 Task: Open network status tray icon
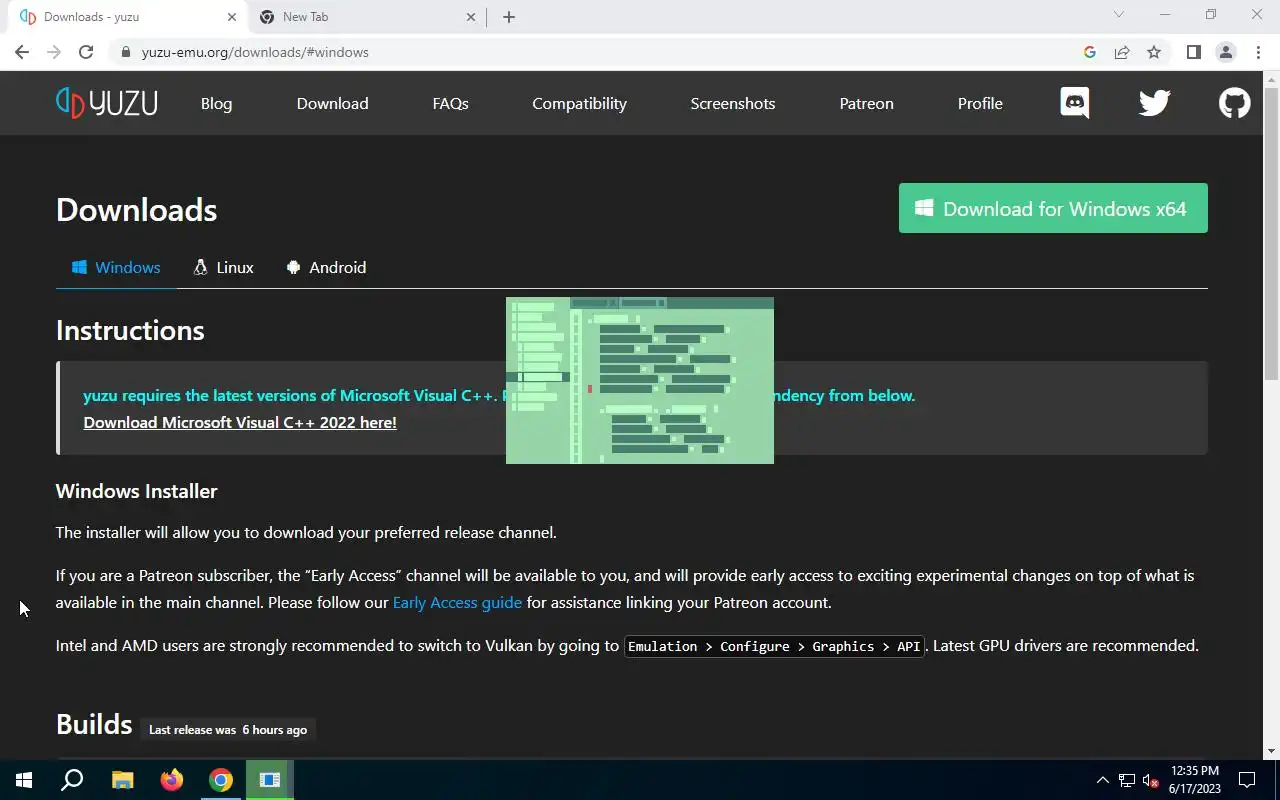[x=1127, y=780]
